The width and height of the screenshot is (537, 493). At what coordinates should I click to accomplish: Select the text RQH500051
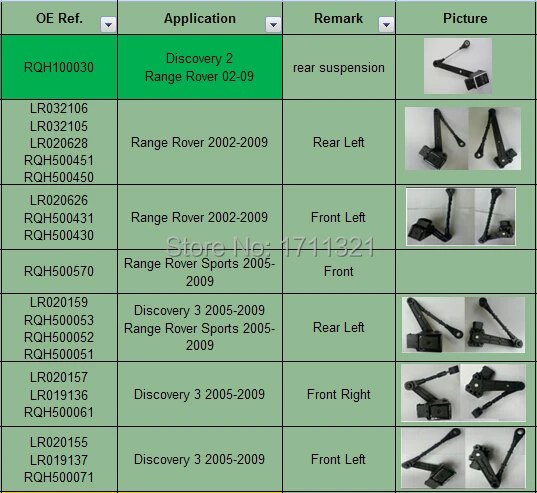59,354
